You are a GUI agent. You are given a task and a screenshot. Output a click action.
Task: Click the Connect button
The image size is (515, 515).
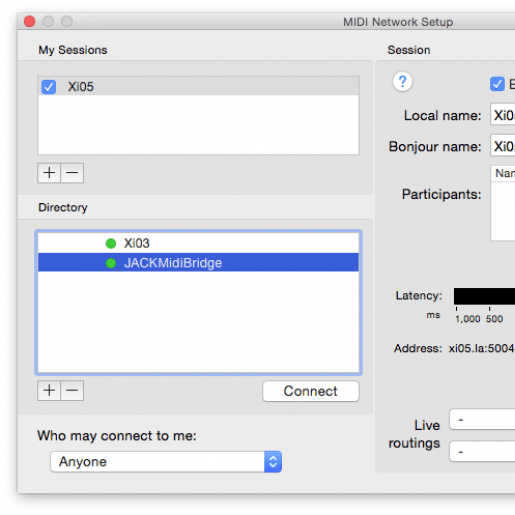pos(311,391)
